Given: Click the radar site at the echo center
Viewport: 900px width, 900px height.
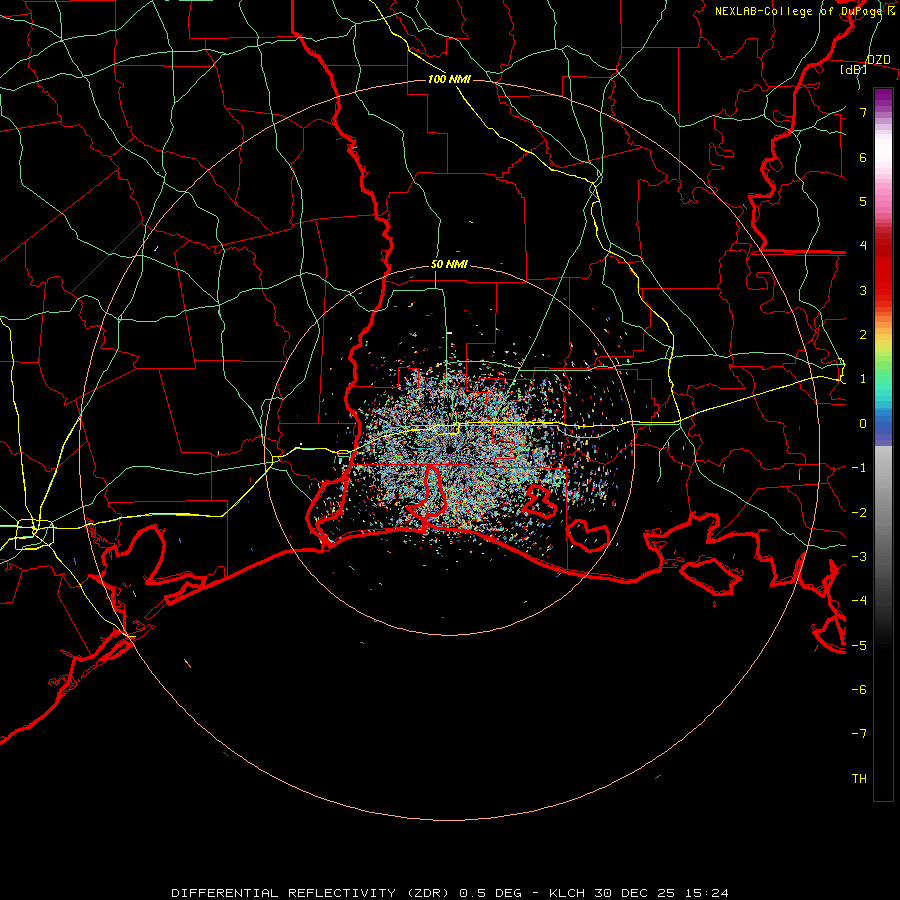Looking at the screenshot, I should point(449,449).
